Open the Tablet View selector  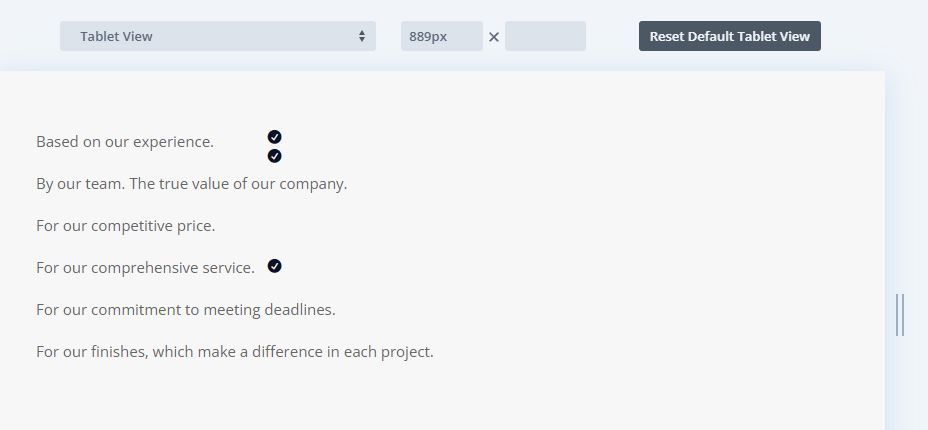point(217,36)
